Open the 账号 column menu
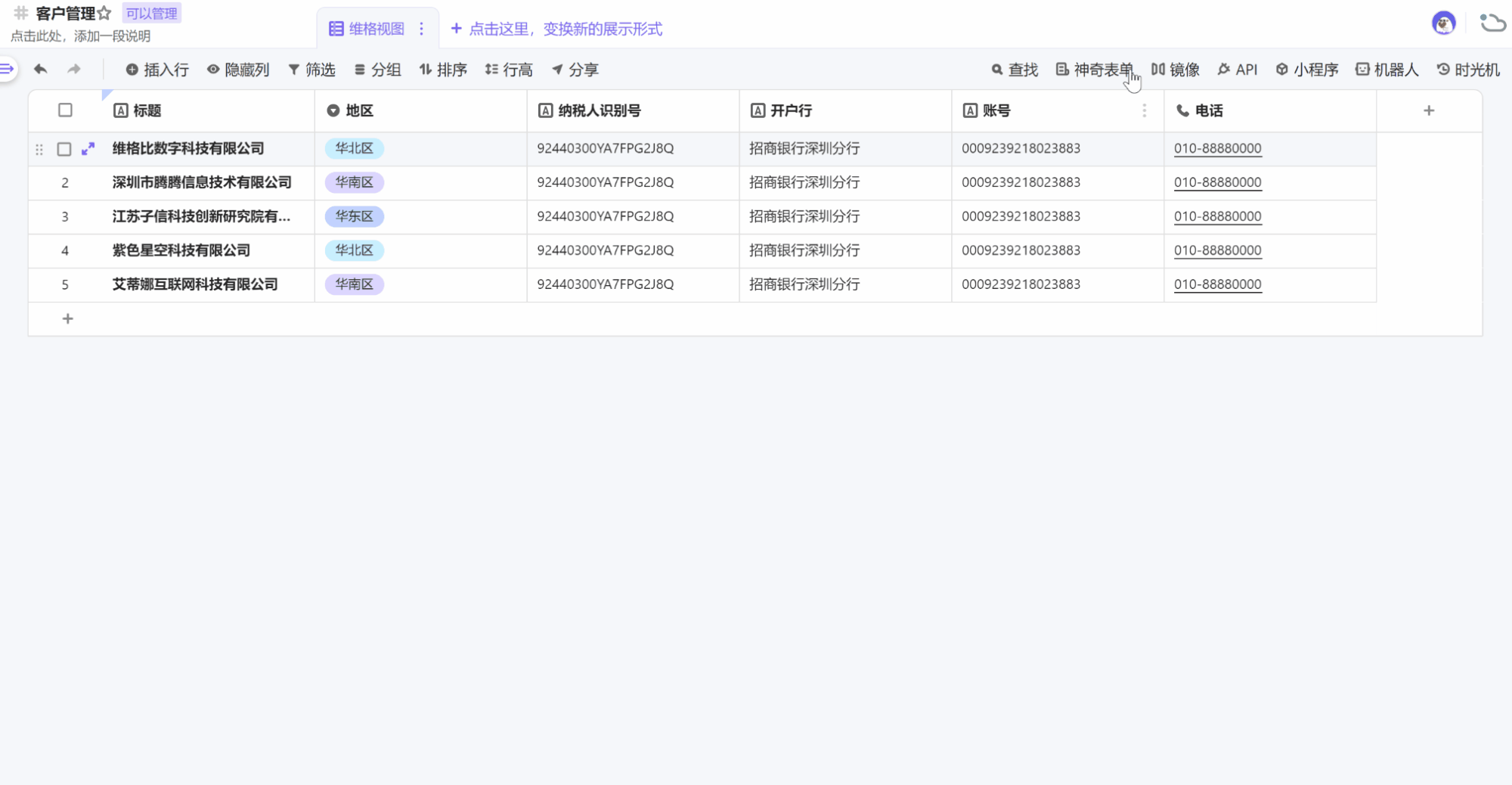1512x785 pixels. 1144,110
